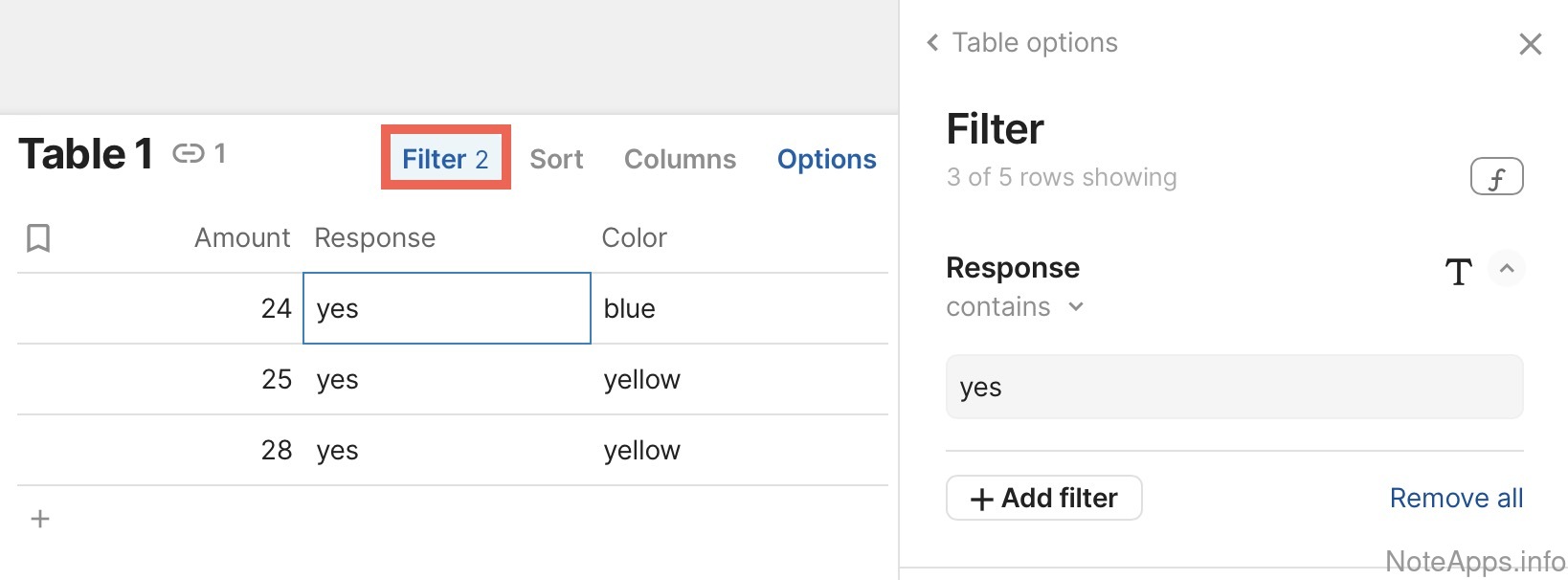Viewport: 1568px width, 580px height.
Task: Collapse the Response filter section
Action: (1507, 269)
